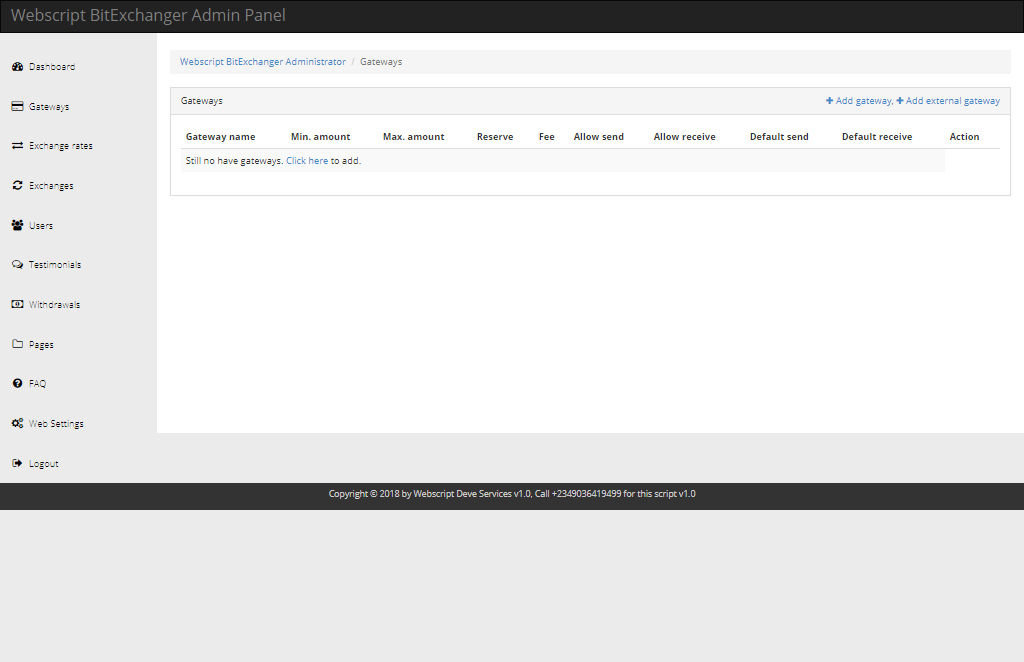Click the 'Allow receive' column header
1024x662 pixels.
(684, 136)
